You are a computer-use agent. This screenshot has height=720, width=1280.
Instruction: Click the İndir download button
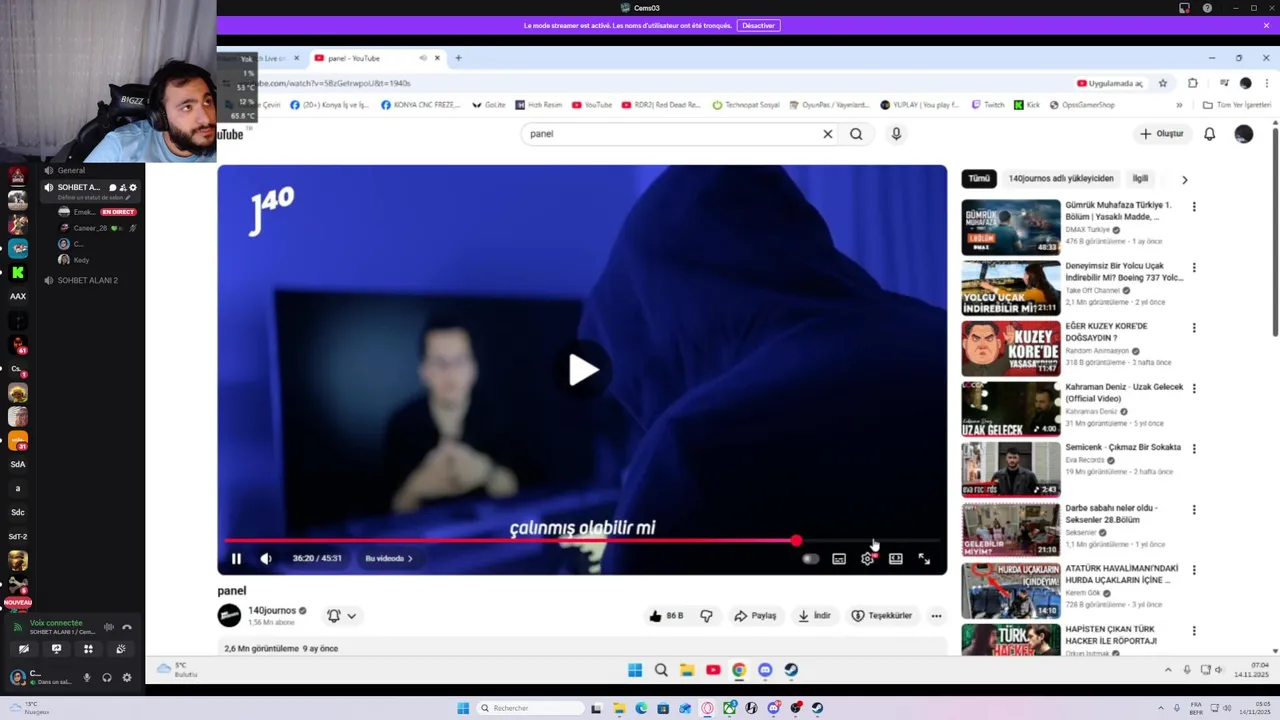click(814, 616)
